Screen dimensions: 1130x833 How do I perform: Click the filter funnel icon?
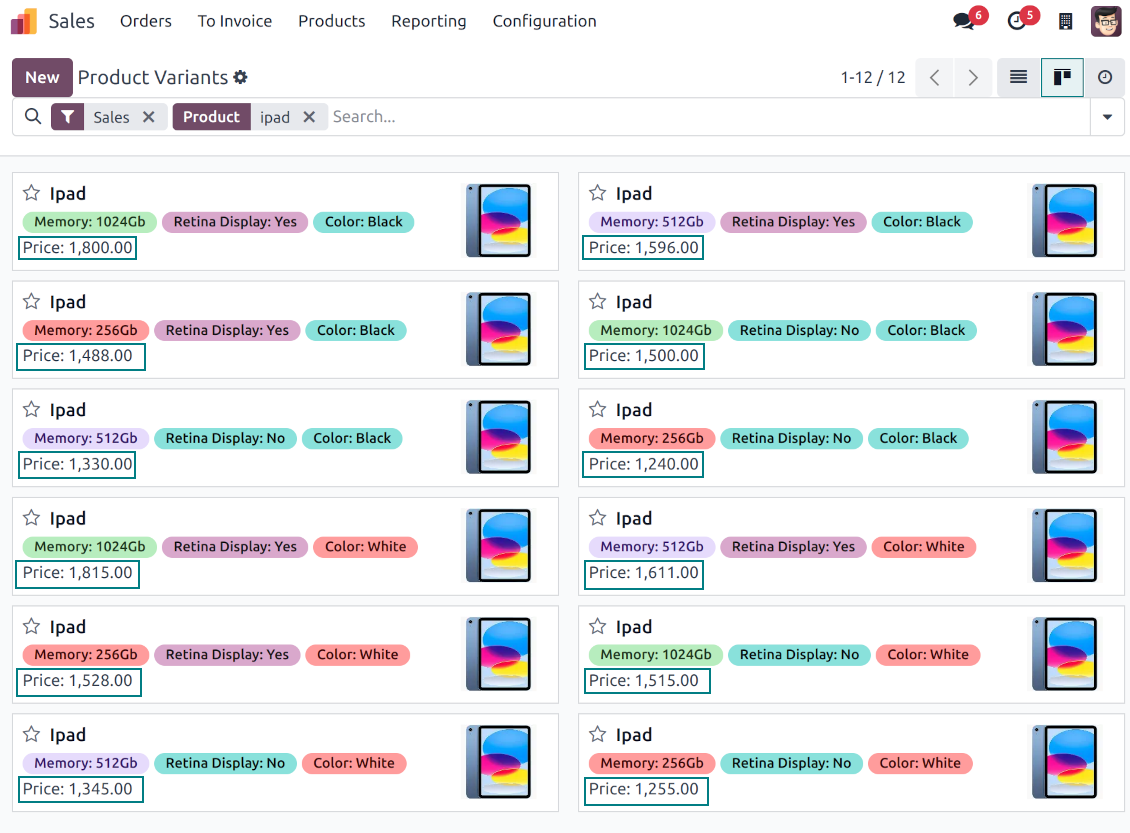coord(67,117)
